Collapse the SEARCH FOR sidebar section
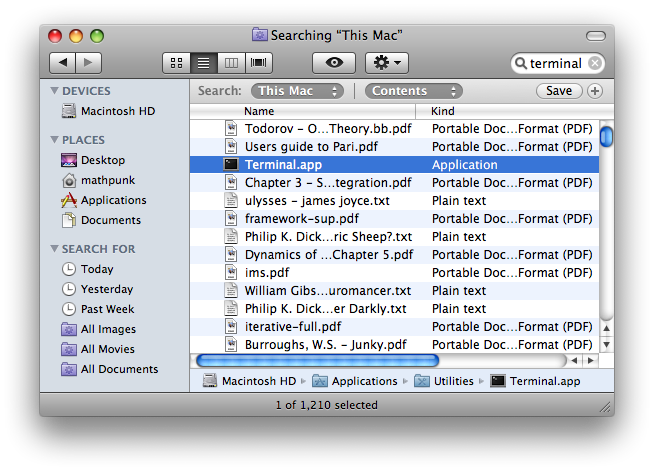Image resolution: width=654 pixels, height=471 pixels. coord(54,249)
